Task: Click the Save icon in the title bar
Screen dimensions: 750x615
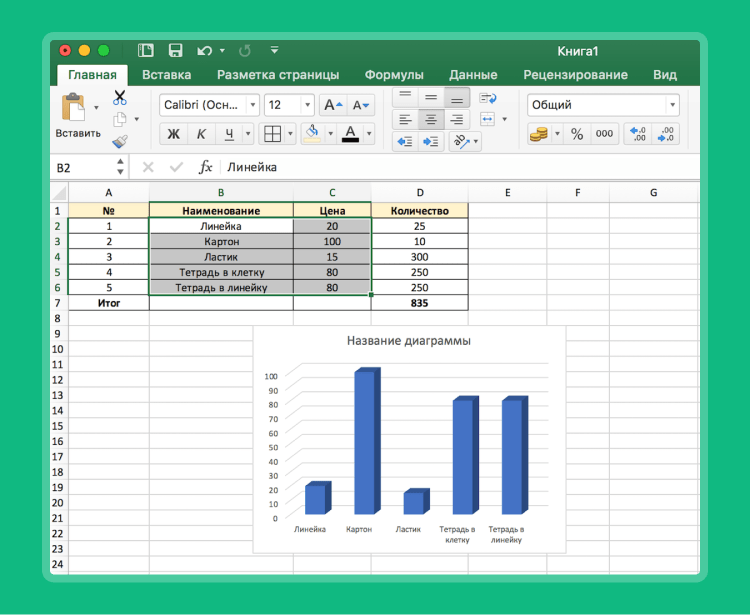Action: pos(175,50)
